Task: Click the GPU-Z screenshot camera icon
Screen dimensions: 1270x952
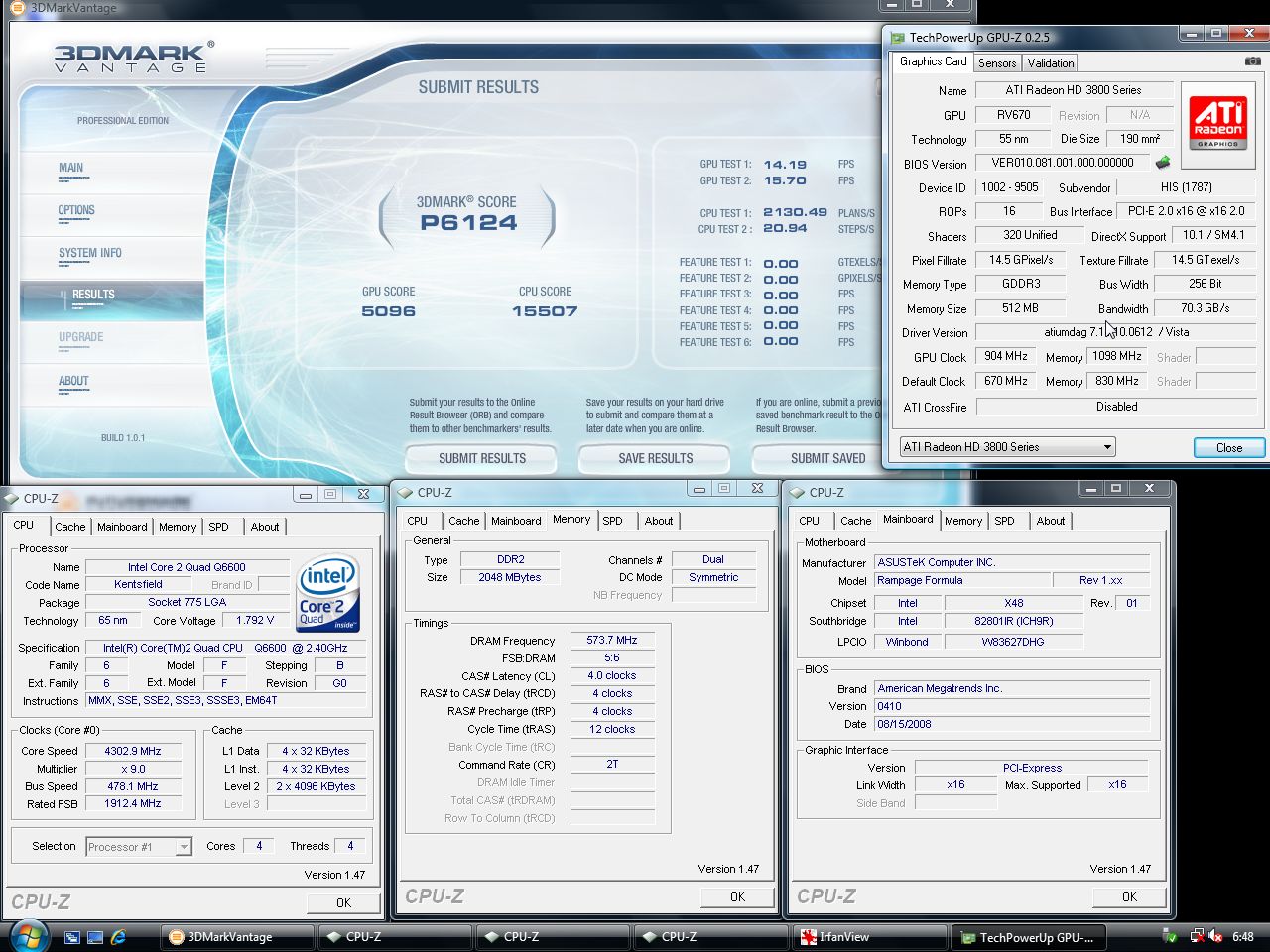Action: click(x=1252, y=61)
